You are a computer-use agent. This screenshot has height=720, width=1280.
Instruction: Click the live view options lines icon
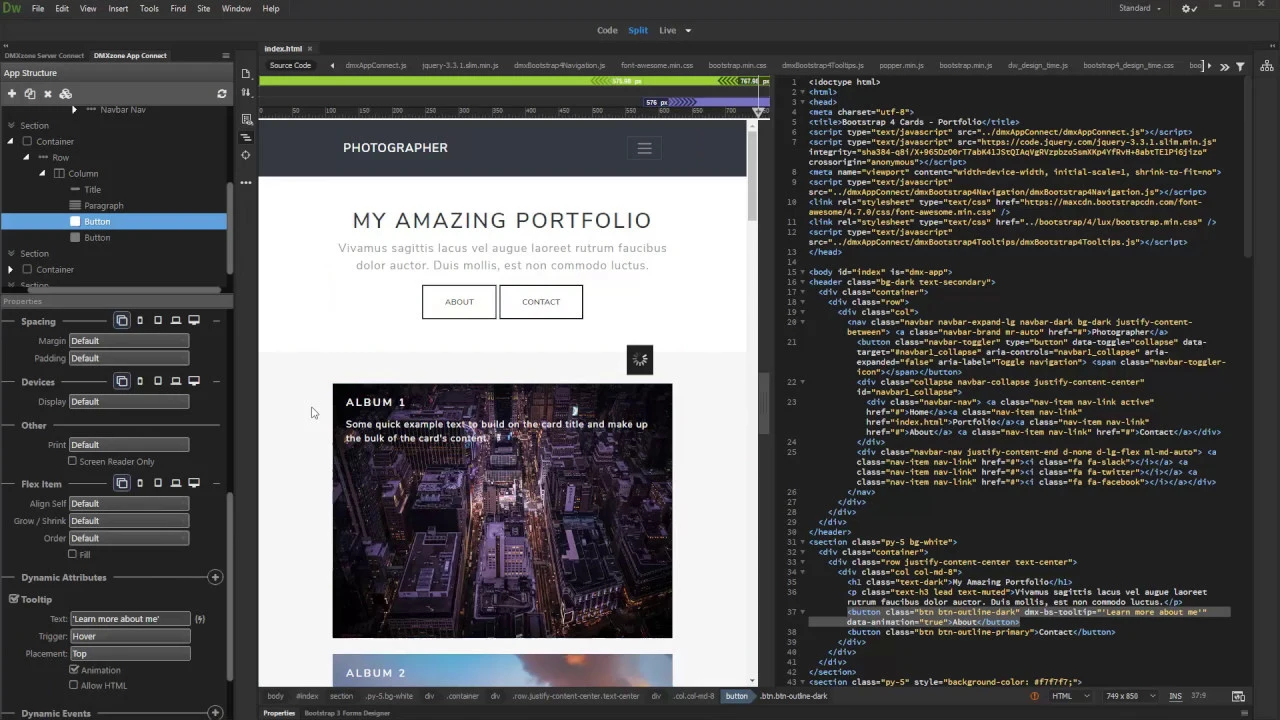[x=246, y=137]
